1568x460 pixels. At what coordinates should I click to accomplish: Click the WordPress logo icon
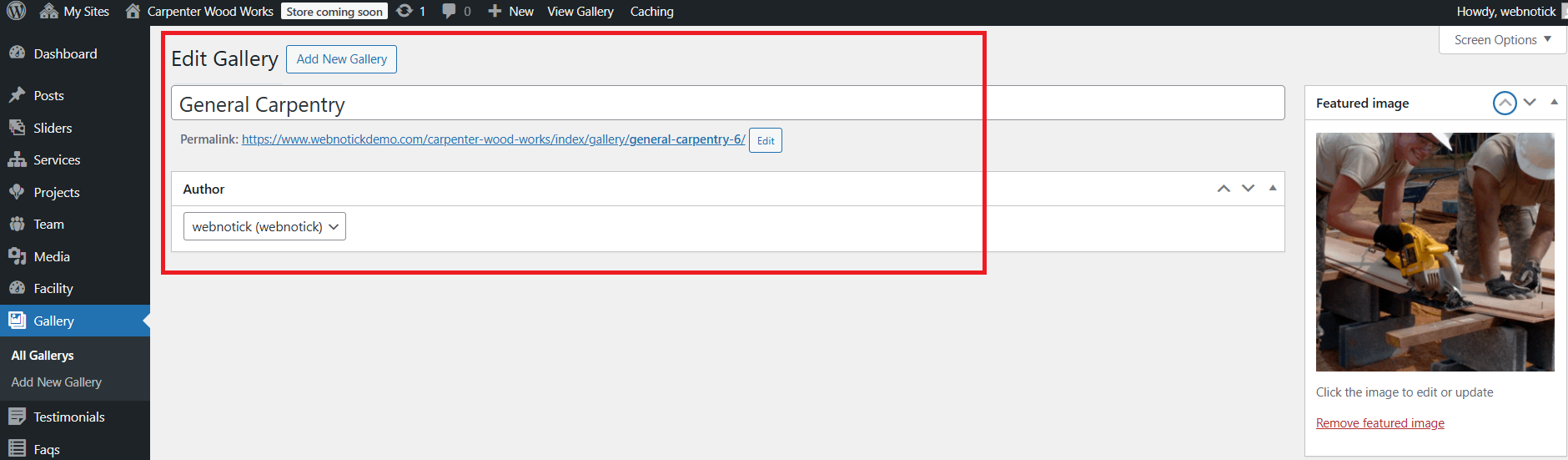(x=17, y=11)
